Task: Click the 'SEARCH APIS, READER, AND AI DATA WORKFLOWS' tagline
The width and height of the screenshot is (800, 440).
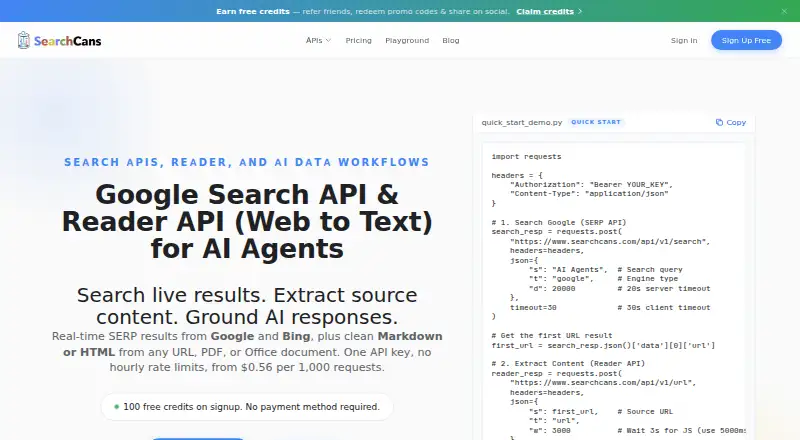Action: point(247,162)
